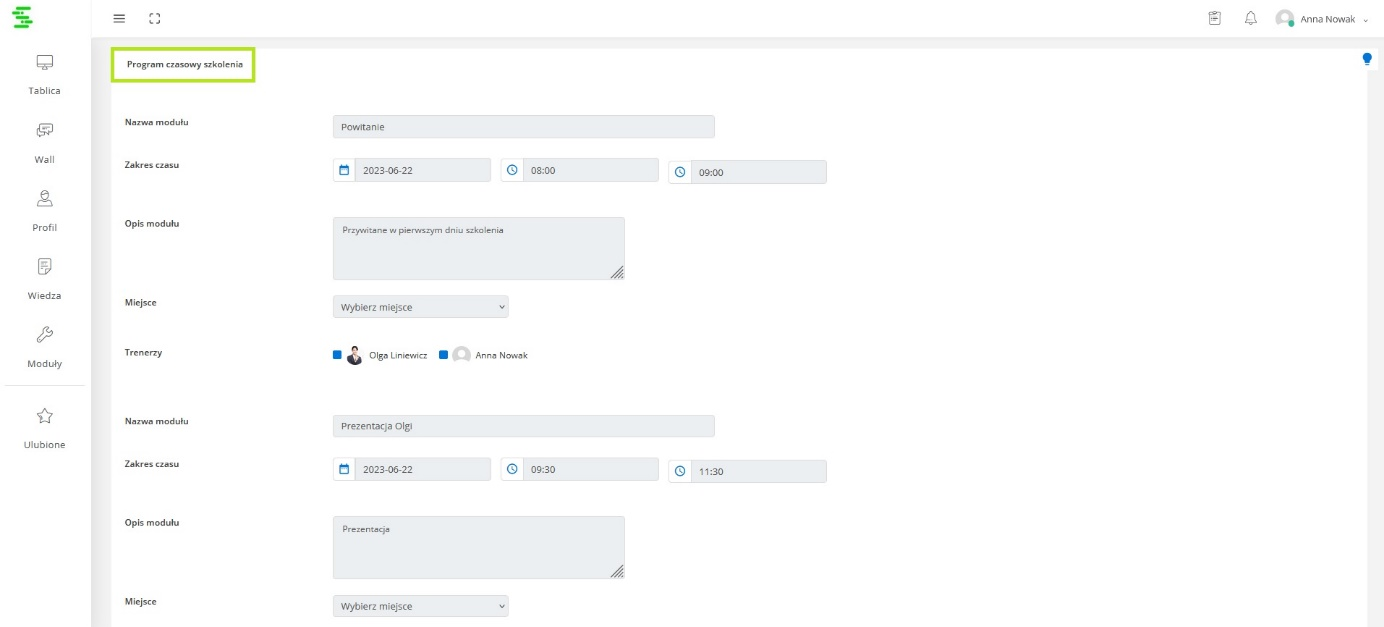Click clock icon beside 08:00 start time
The image size is (1384, 627).
point(512,170)
